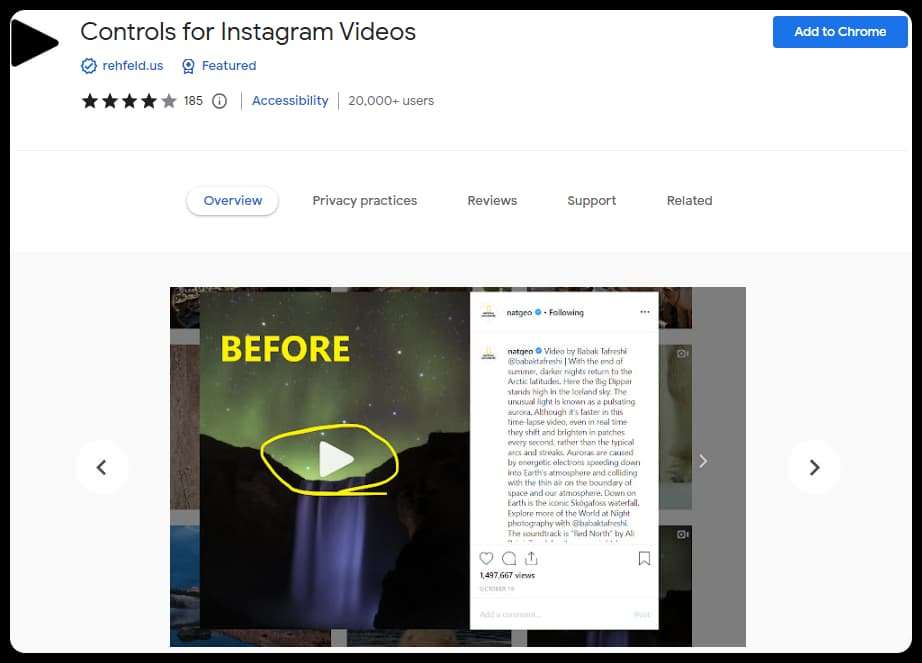Viewport: 922px width, 663px height.
Task: Show next screenshot with right carousel arrow
Action: point(814,467)
